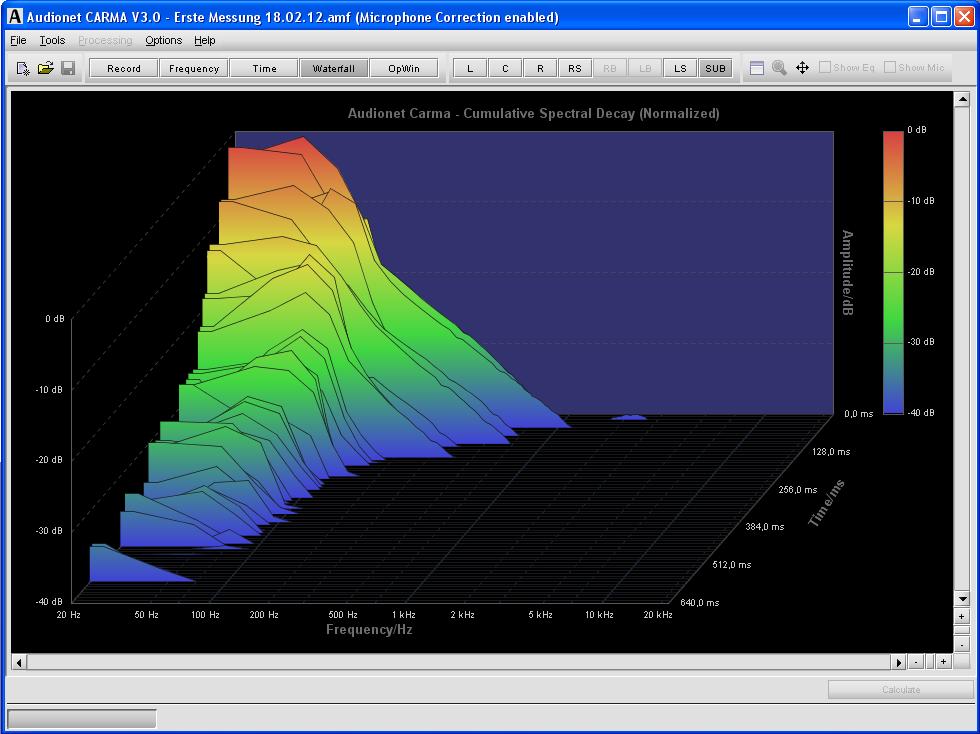This screenshot has height=734, width=980.
Task: Toggle the LS channel button
Action: [x=680, y=68]
